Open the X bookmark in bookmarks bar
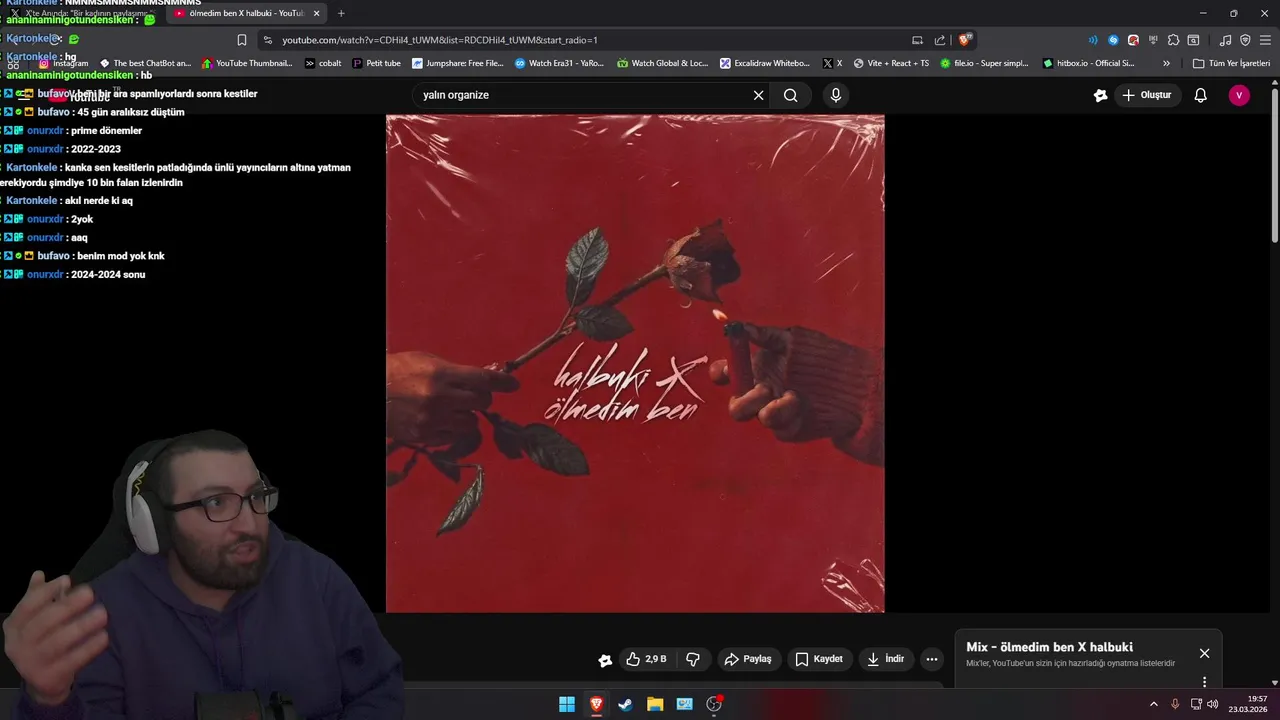The image size is (1280, 720). [832, 63]
